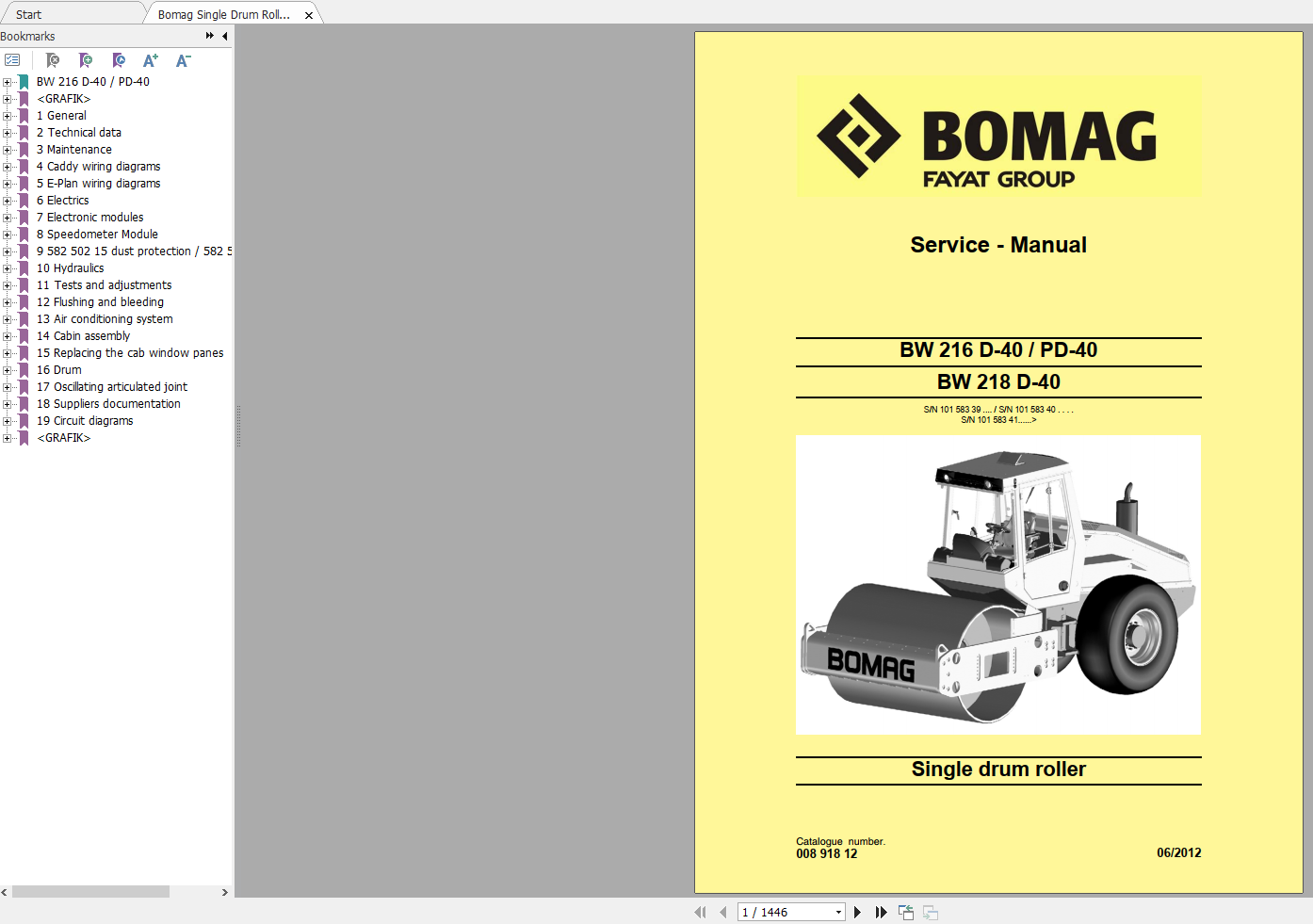Click the bookmark icon beside 1 General
The image size is (1313, 924).
click(24, 116)
